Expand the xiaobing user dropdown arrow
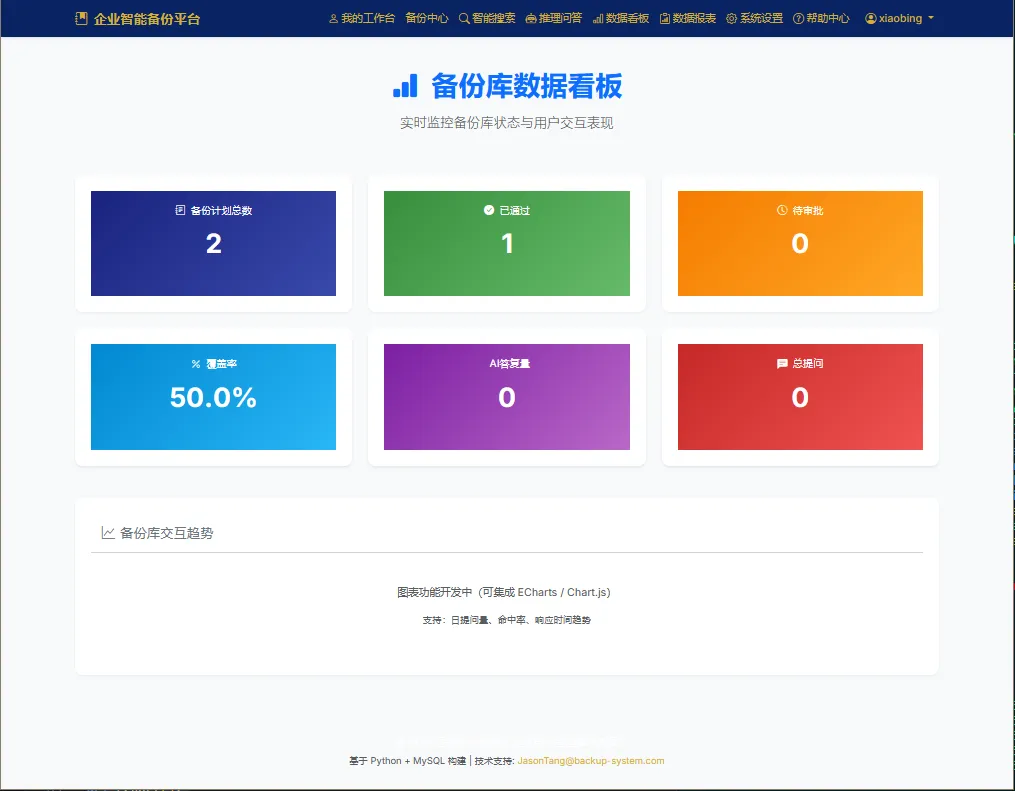The image size is (1015, 791). (931, 18)
